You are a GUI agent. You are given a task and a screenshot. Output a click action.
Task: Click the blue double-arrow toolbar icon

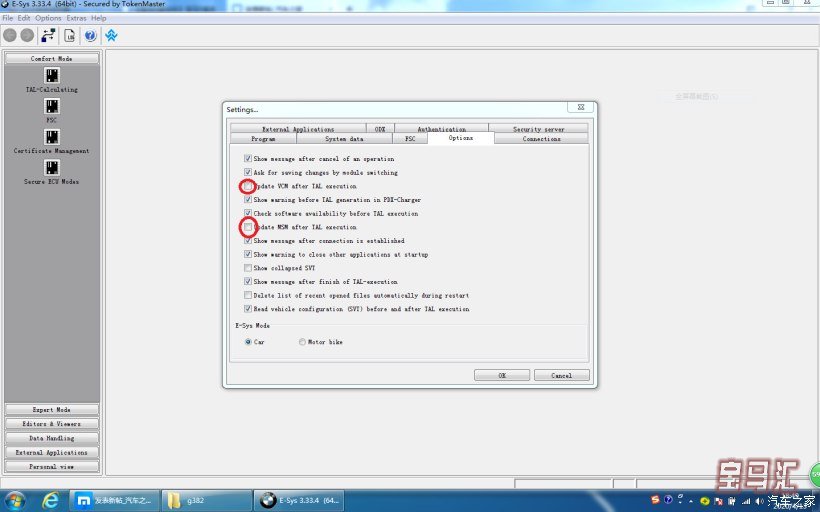111,35
